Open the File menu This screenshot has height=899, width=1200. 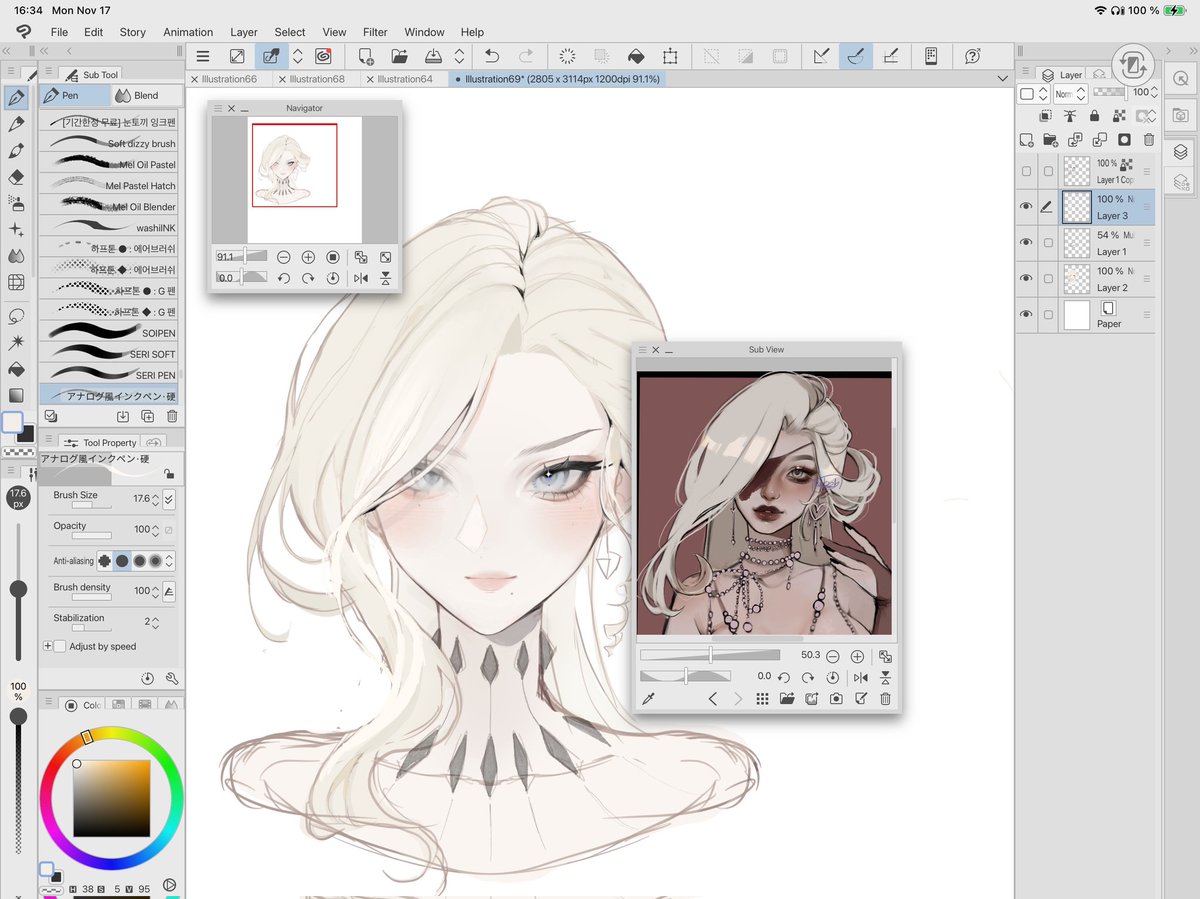point(59,32)
